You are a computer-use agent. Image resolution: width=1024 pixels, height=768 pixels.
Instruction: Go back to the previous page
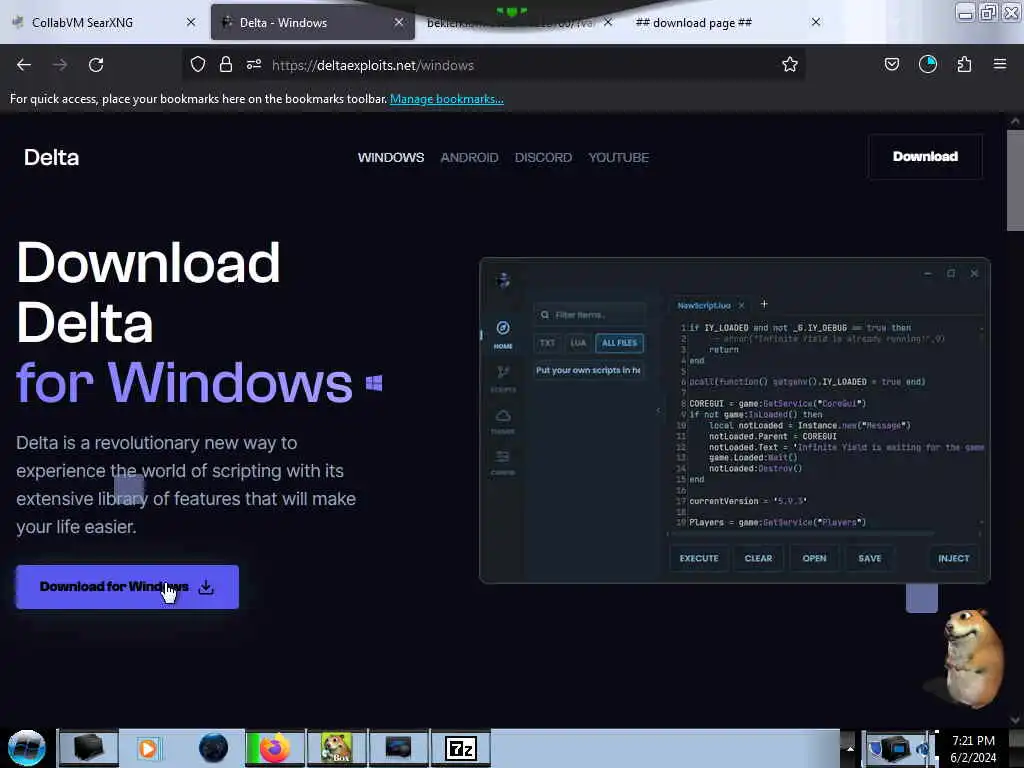24,65
